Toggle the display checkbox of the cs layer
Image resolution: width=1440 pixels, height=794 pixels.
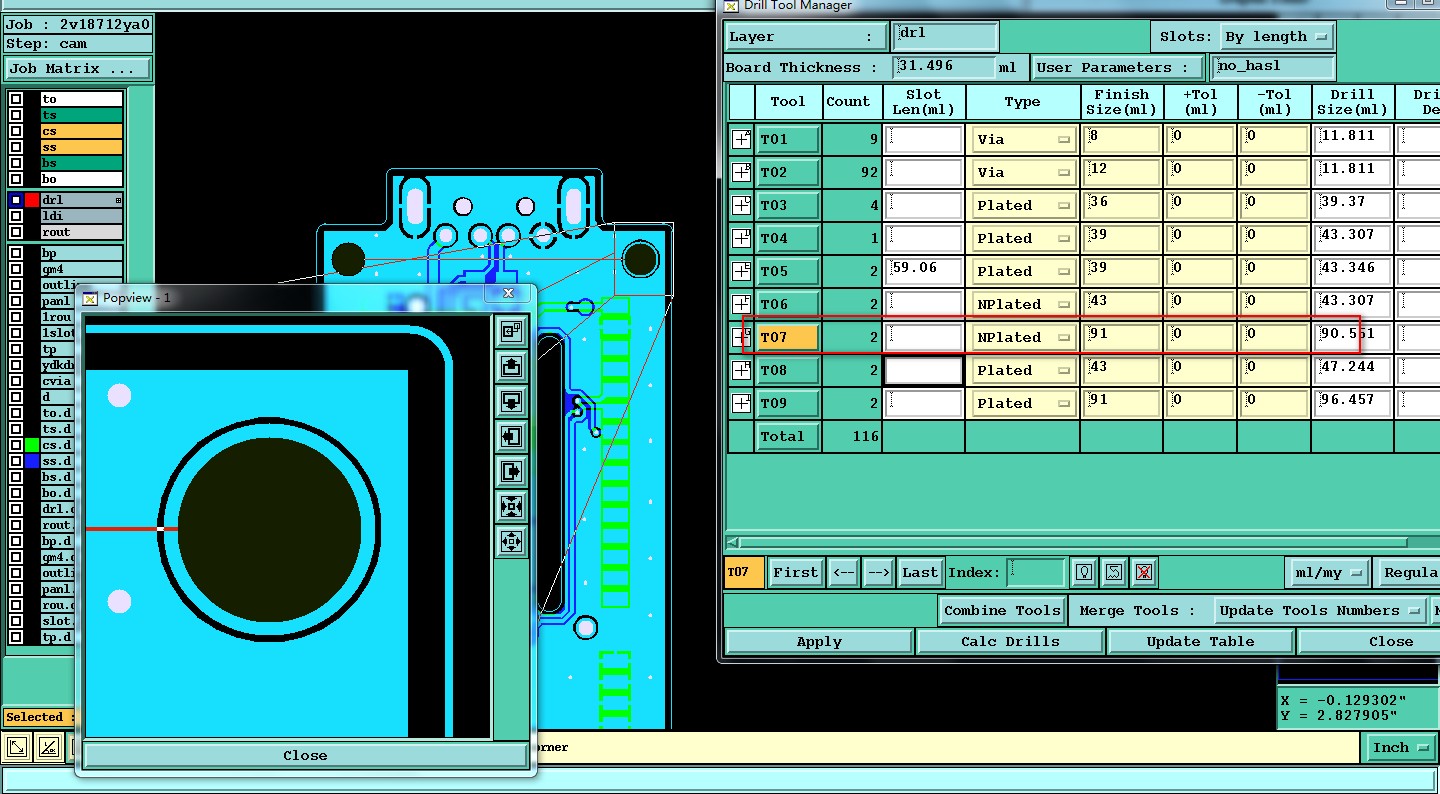click(15, 131)
